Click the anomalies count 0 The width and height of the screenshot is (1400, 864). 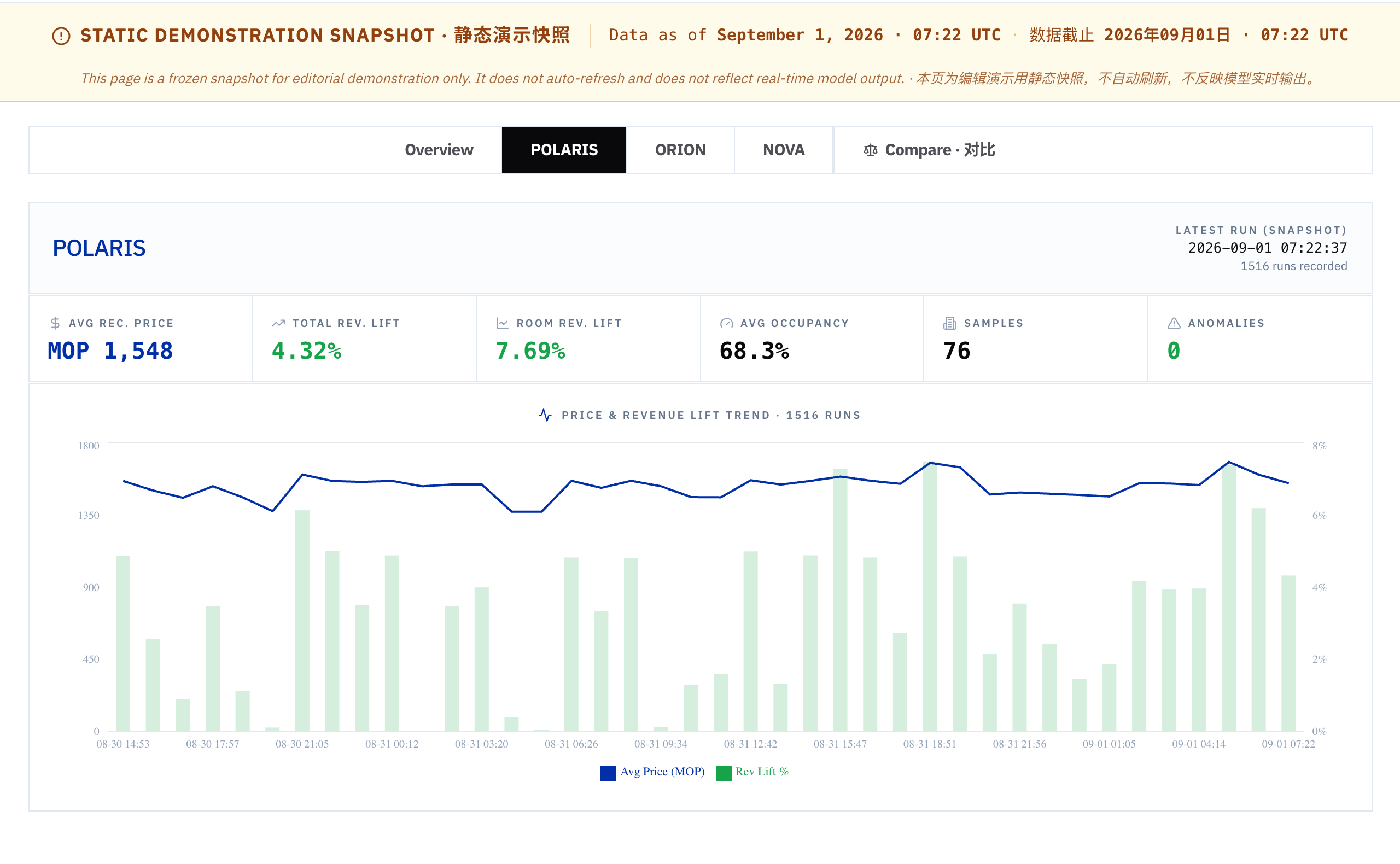point(1174,351)
